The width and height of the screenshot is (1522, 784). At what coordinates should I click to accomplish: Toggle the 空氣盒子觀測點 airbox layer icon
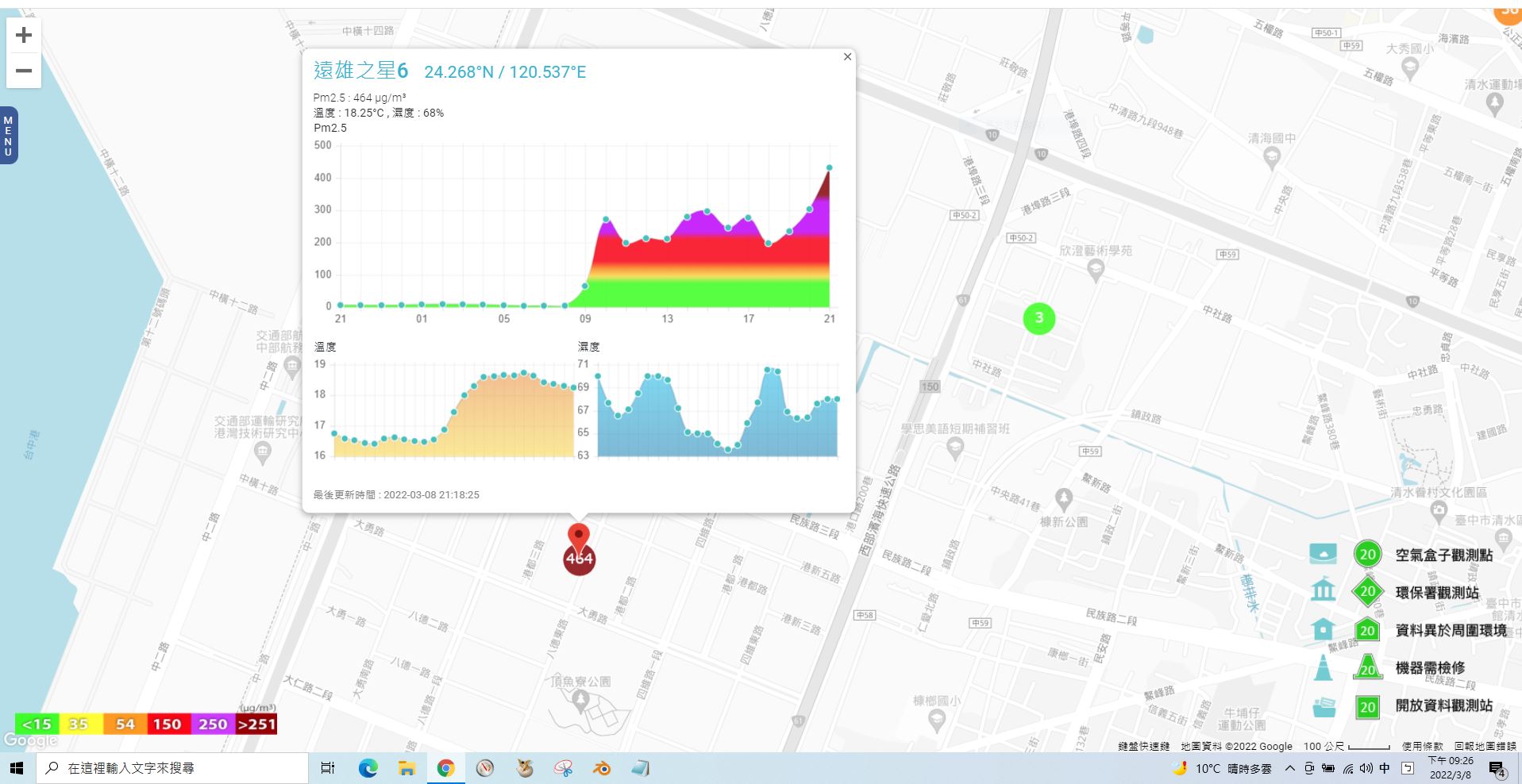[x=1324, y=553]
